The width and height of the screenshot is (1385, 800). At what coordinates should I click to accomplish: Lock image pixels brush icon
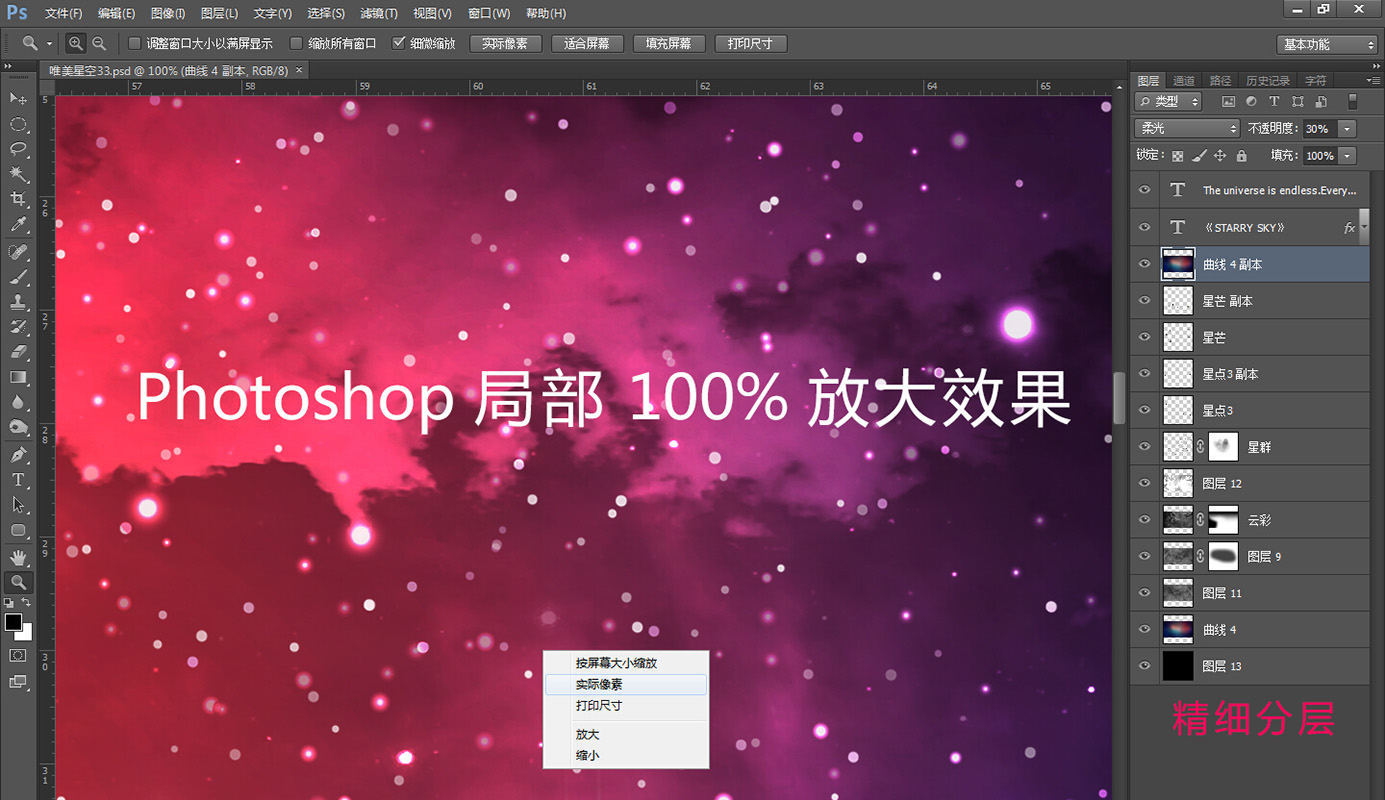click(x=1199, y=156)
